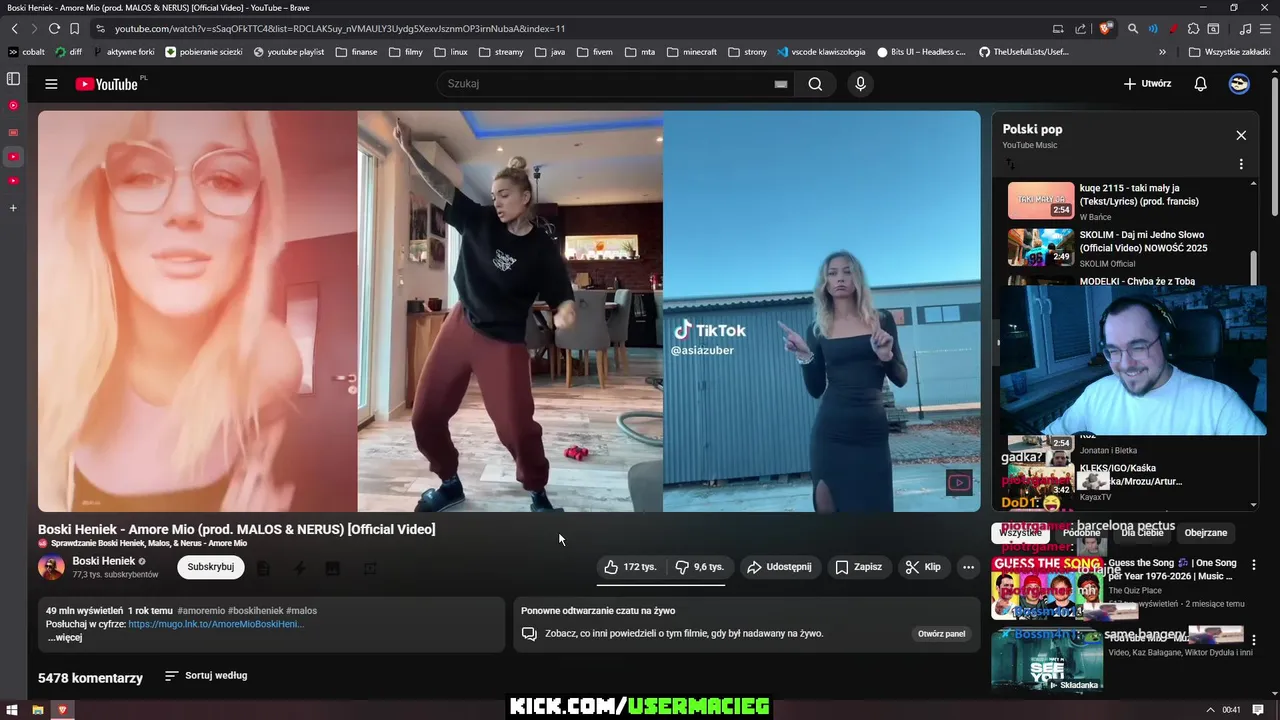Open Boski Heniek channel avatar
Viewport: 1280px width, 720px height.
pos(51,567)
